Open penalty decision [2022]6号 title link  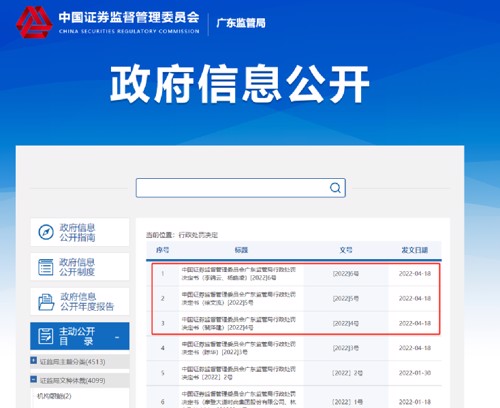(x=239, y=274)
